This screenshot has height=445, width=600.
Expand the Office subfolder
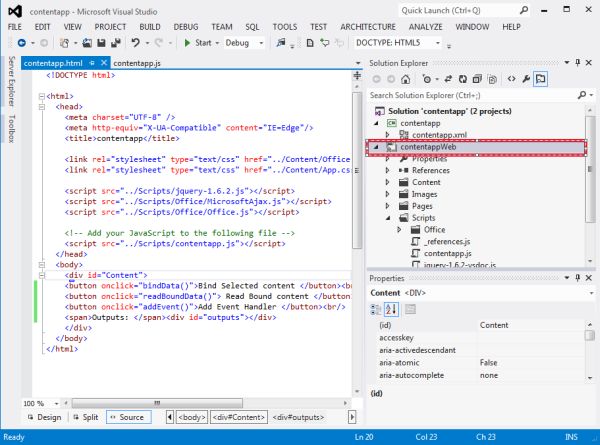(x=399, y=230)
